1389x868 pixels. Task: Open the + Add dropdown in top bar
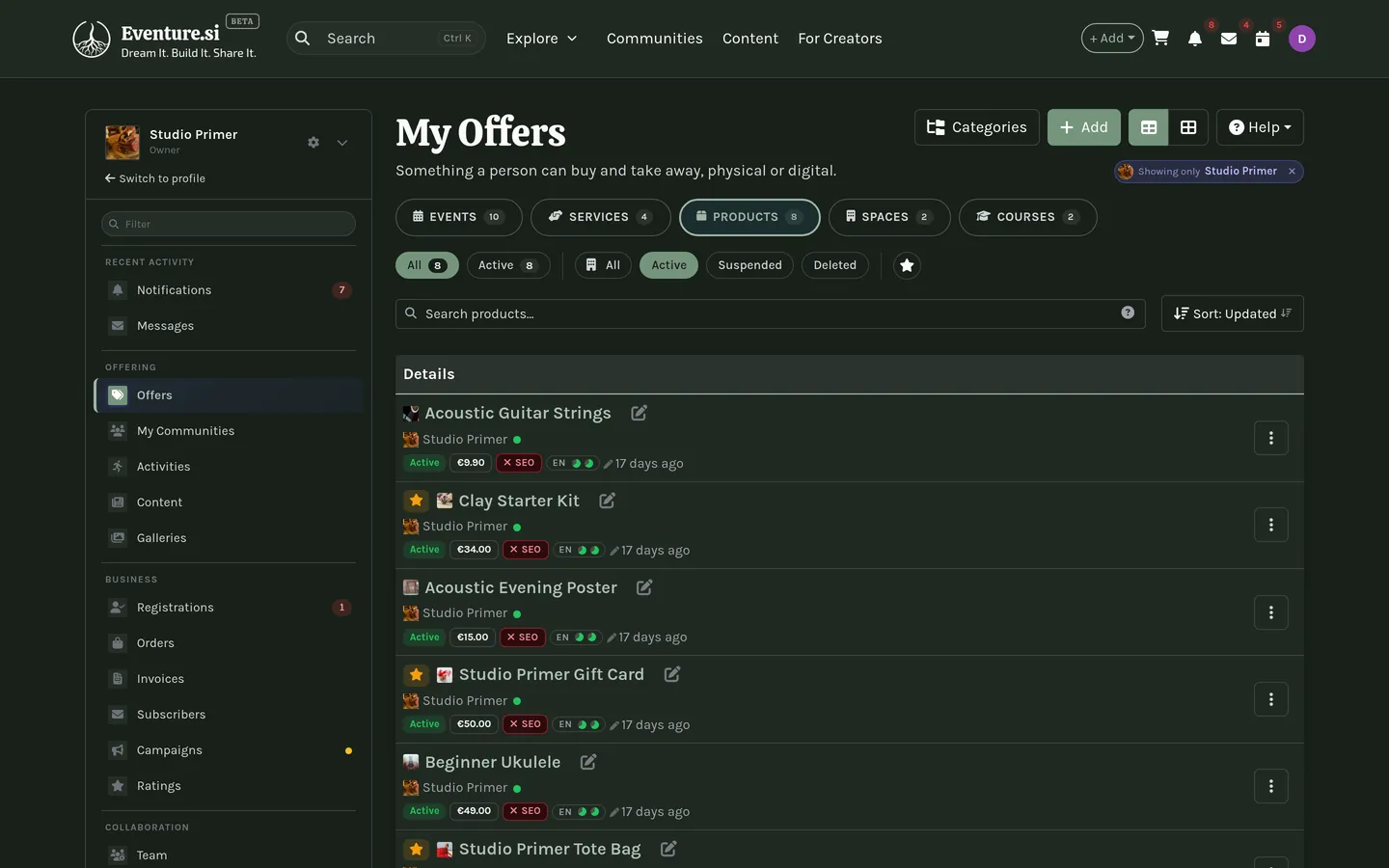pyautogui.click(x=1112, y=39)
